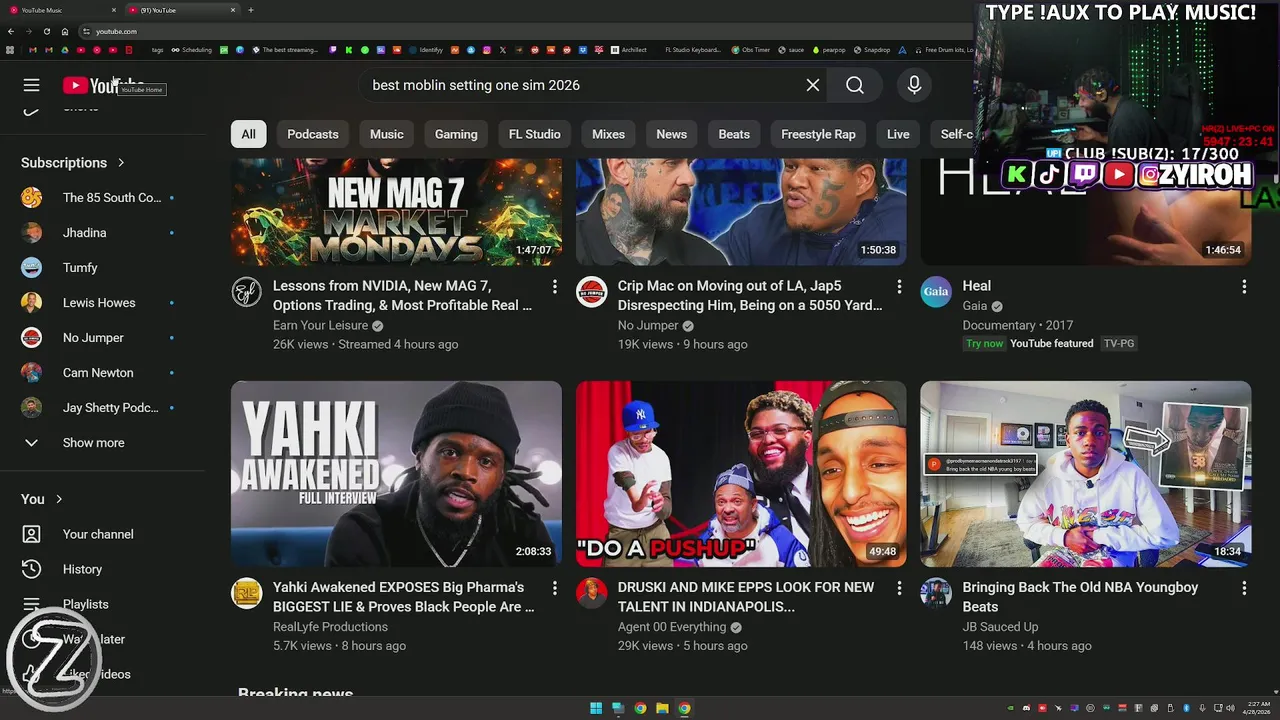
Task: Open Gaia channel avatar
Action: click(936, 292)
